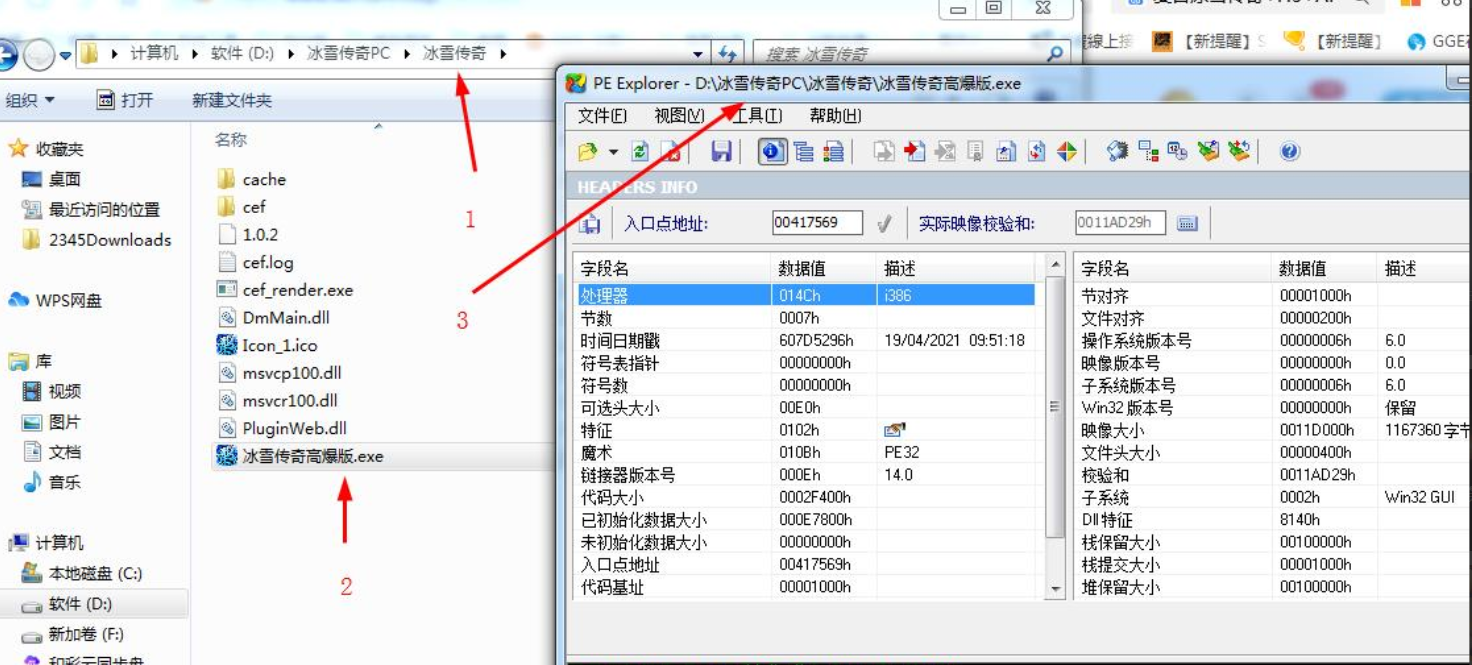The width and height of the screenshot is (1472, 665).
Task: Select the headers info view icon
Action: pos(772,152)
